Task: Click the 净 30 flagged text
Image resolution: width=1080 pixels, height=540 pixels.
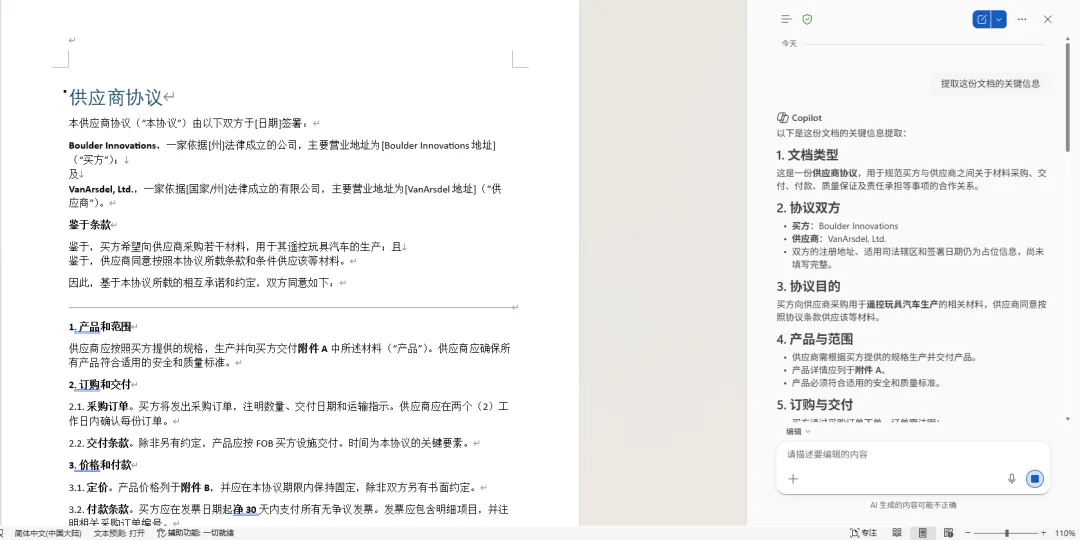Action: pos(245,510)
